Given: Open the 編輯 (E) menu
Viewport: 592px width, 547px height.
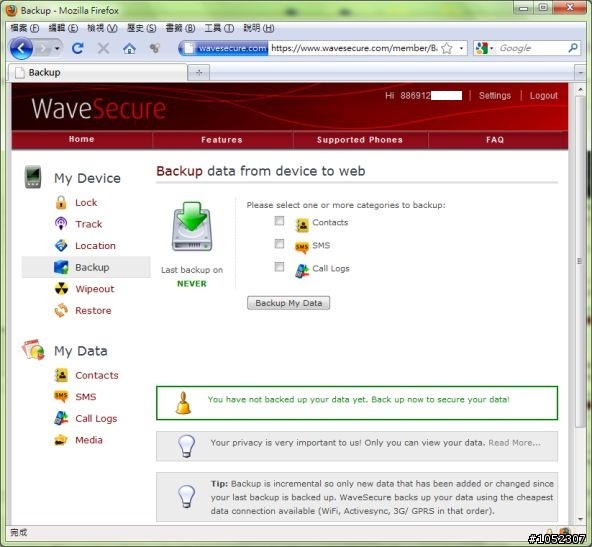Looking at the screenshot, I should click(63, 28).
